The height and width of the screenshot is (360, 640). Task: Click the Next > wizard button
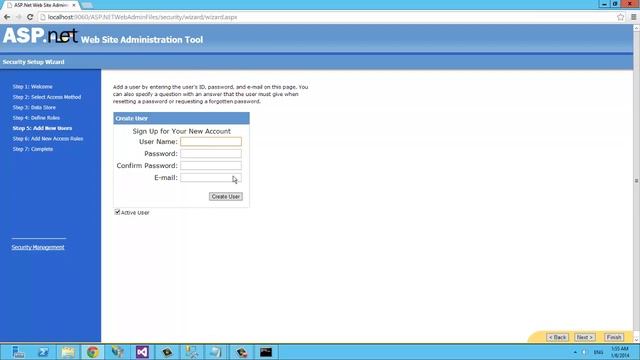coord(584,337)
